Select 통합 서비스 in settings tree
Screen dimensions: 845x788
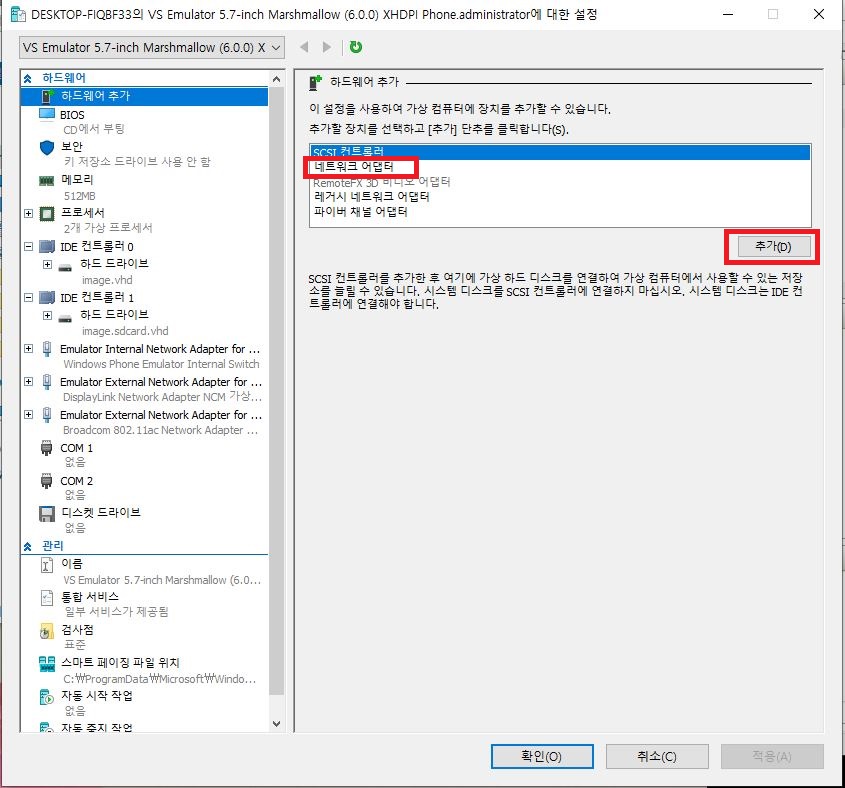click(x=90, y=597)
